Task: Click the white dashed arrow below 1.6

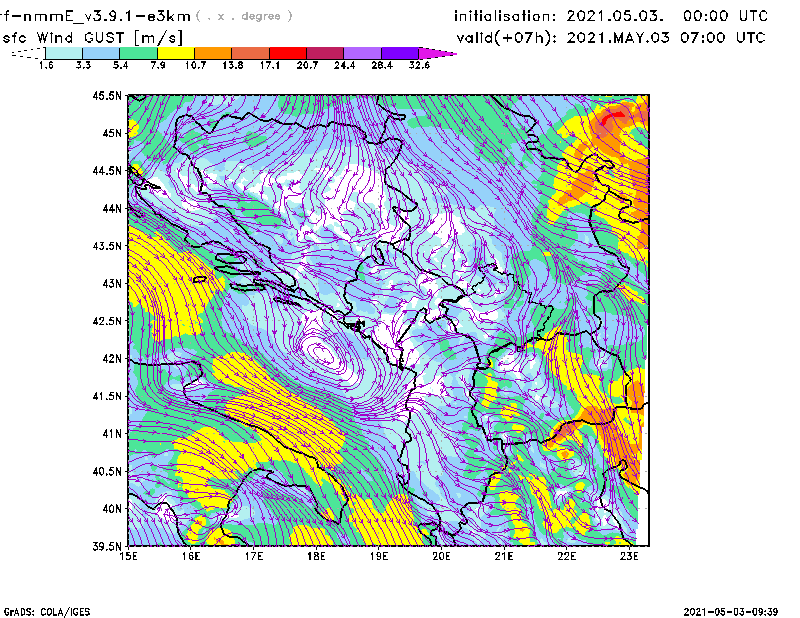Action: click(x=28, y=53)
